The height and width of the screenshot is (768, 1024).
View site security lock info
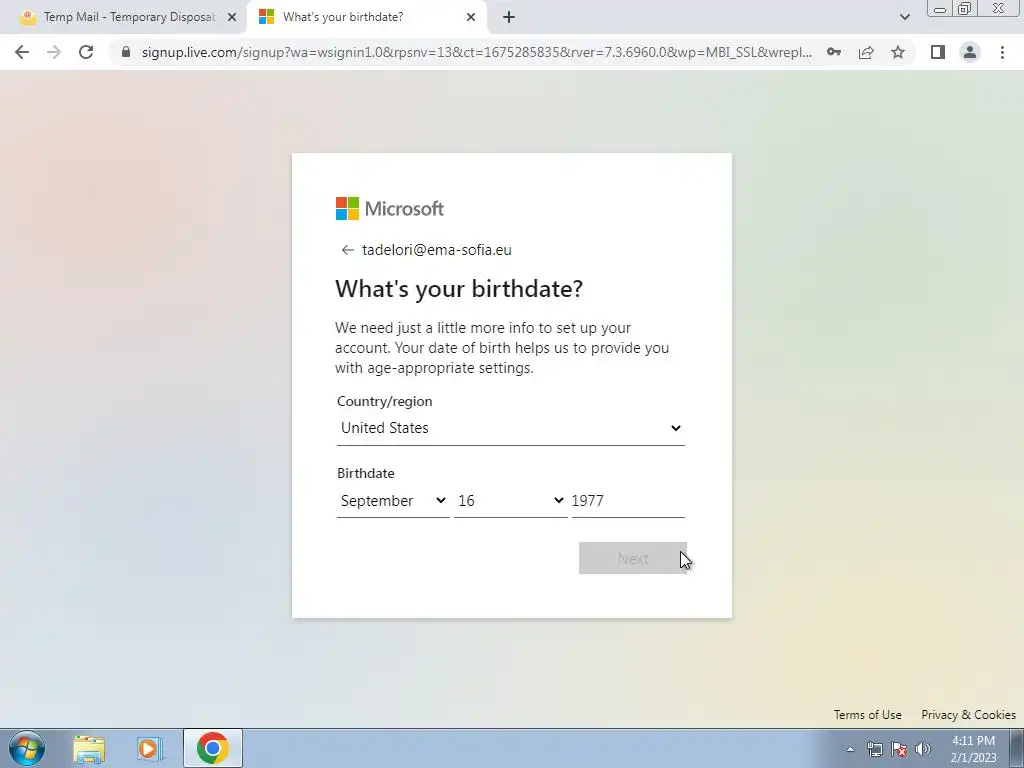(x=126, y=52)
